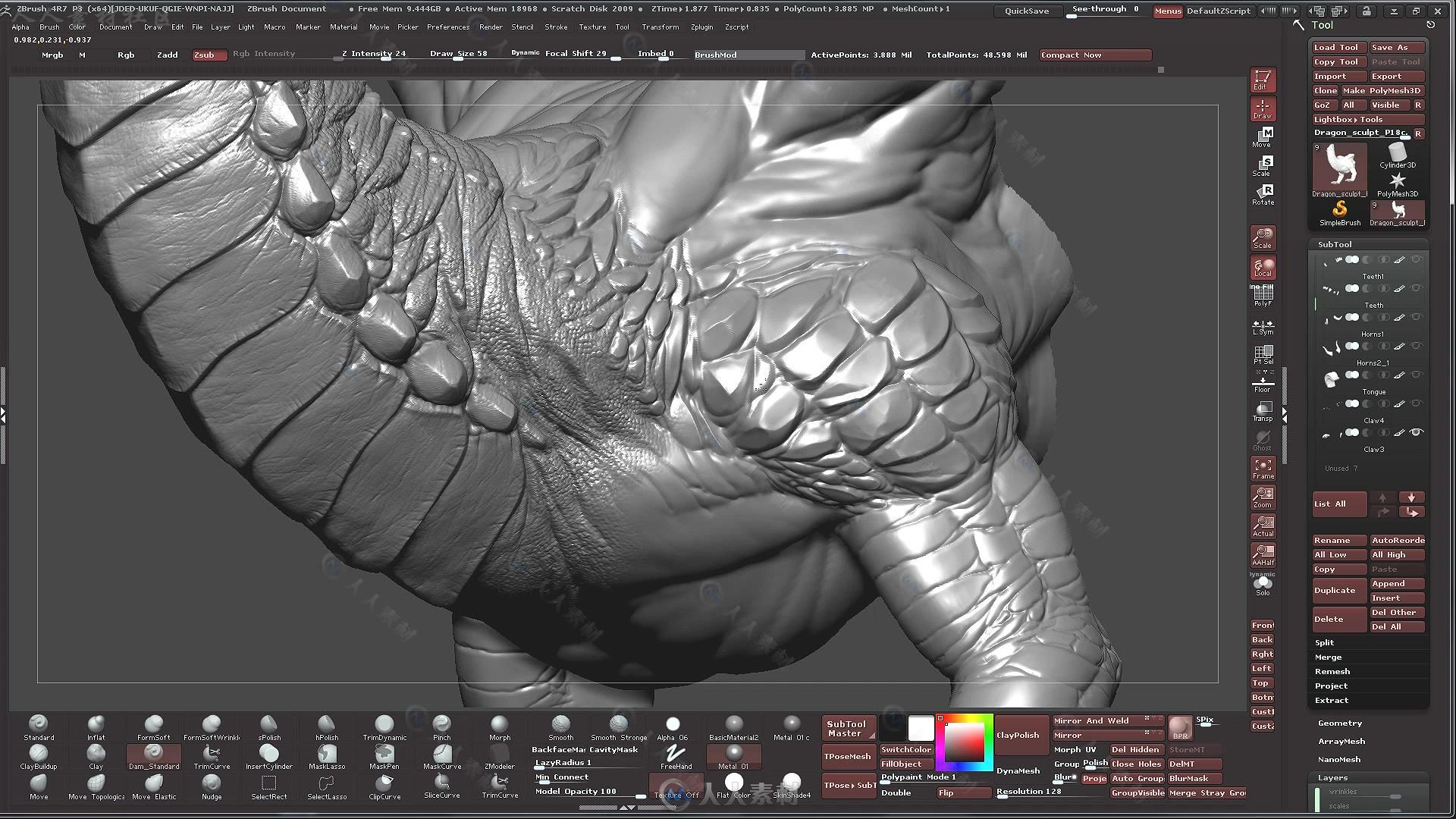This screenshot has width=1456, height=819.
Task: Click the Del Other button
Action: pyautogui.click(x=1393, y=611)
